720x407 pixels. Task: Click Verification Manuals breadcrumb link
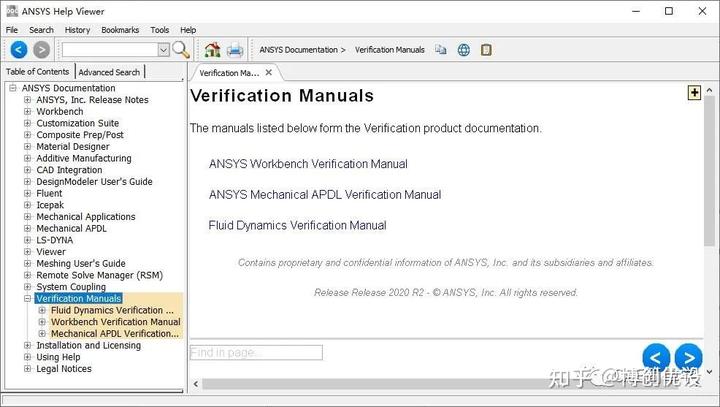click(389, 50)
